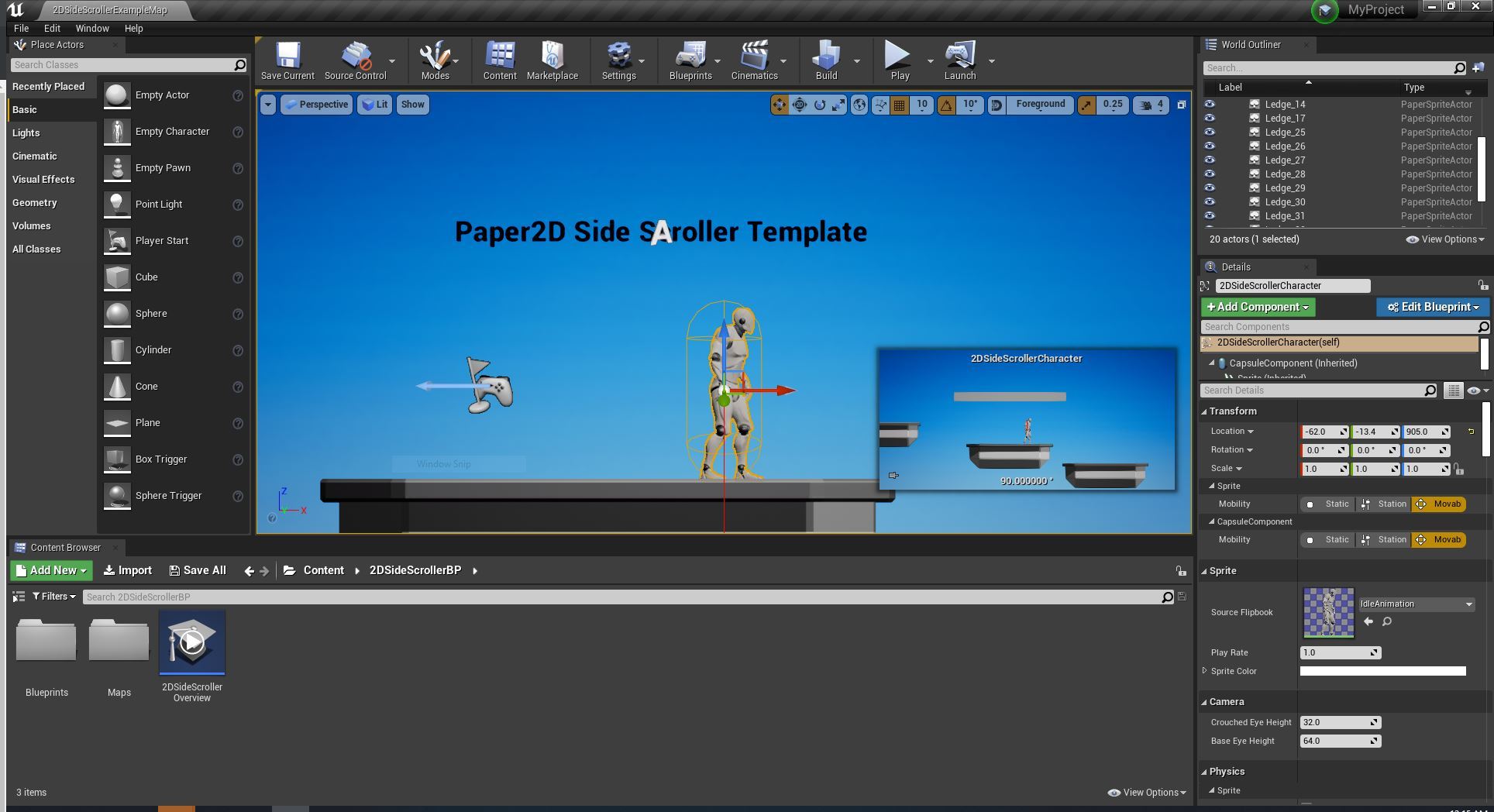Hide Ledge_14 using its eye icon
1494x812 pixels.
1210,105
